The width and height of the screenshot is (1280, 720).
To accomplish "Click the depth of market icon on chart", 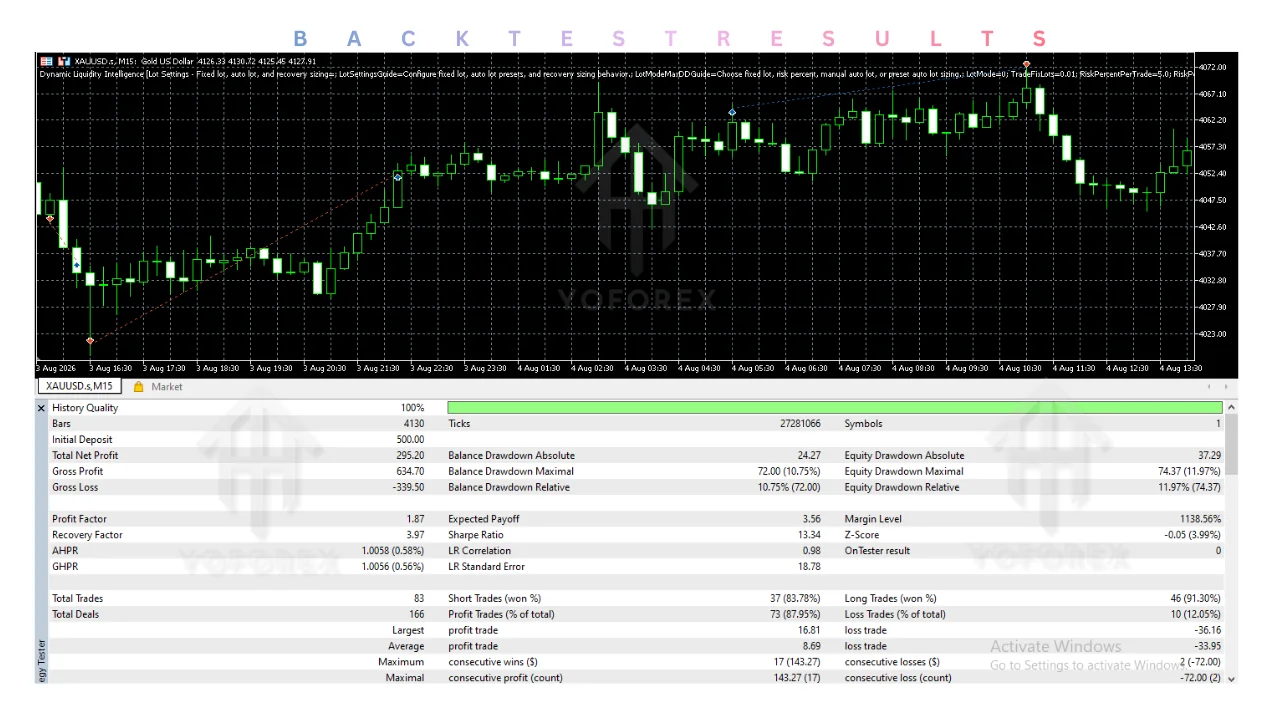I will tap(64, 61).
